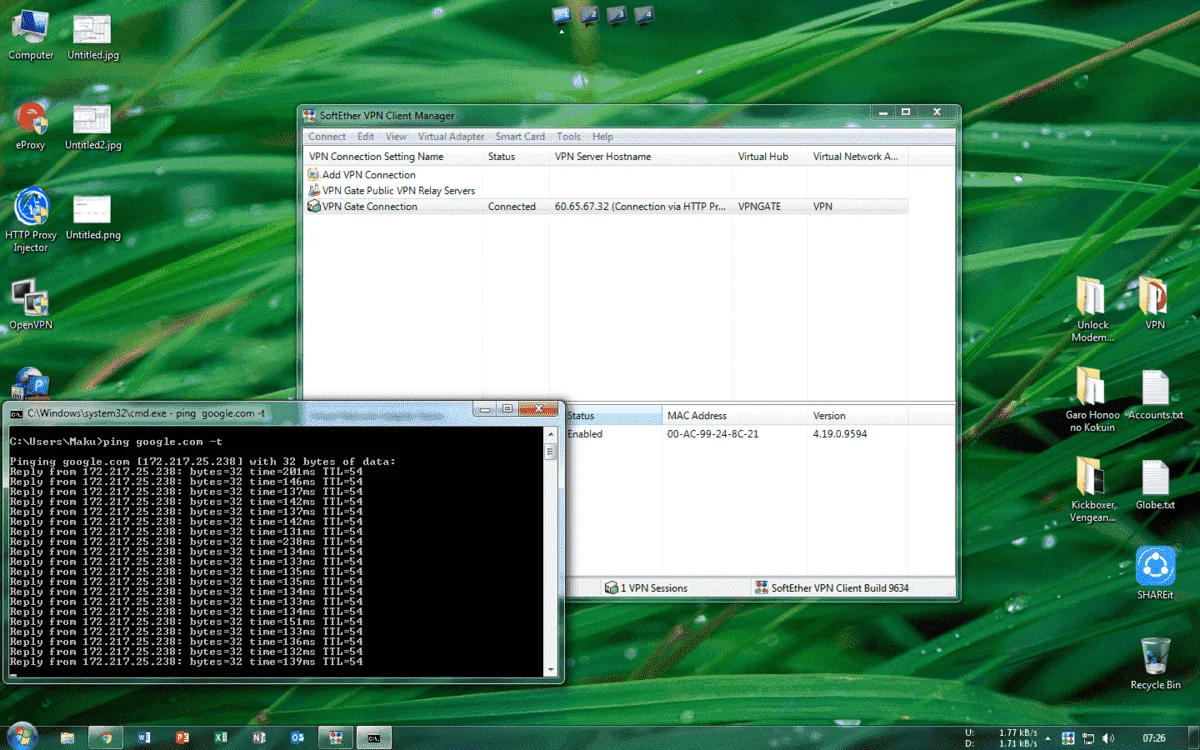Open Word from the taskbar
The image size is (1200, 750).
(x=144, y=737)
